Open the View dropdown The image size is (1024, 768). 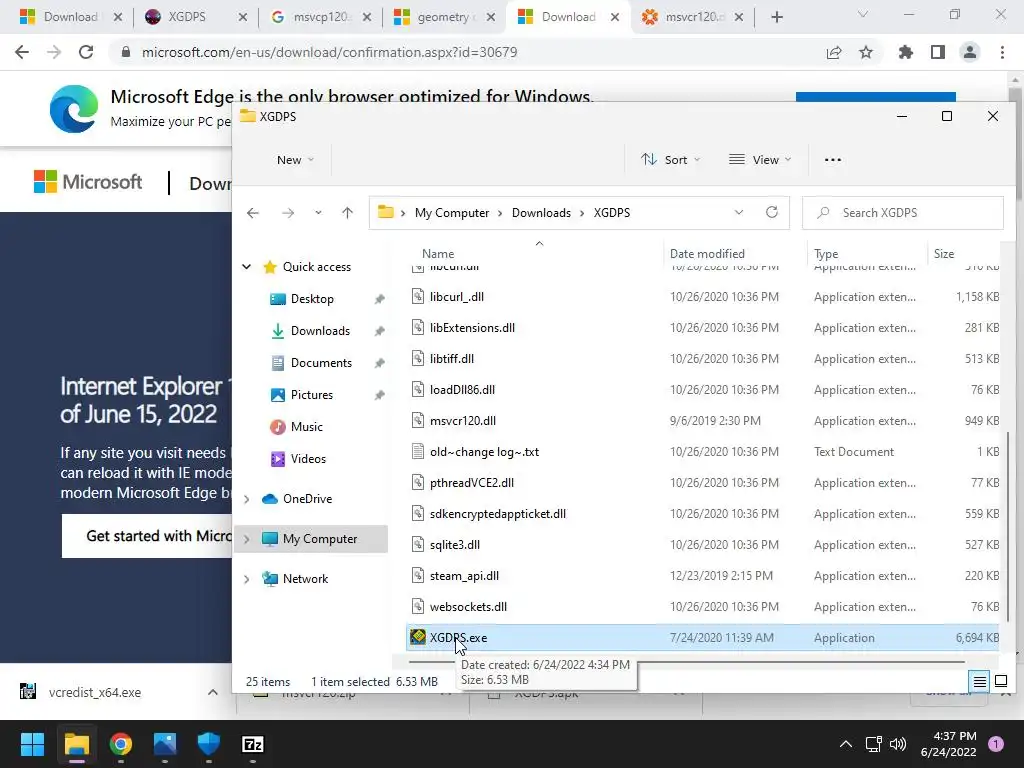click(760, 160)
